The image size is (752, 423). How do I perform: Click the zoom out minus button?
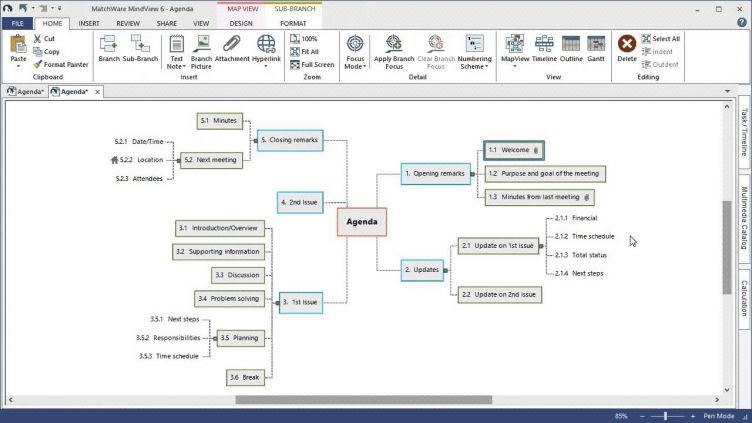[642, 416]
